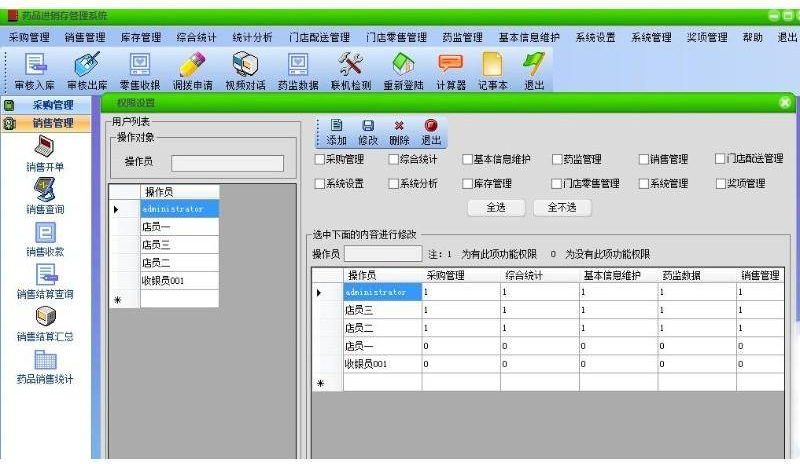Click administrator row in permissions table

(548, 292)
